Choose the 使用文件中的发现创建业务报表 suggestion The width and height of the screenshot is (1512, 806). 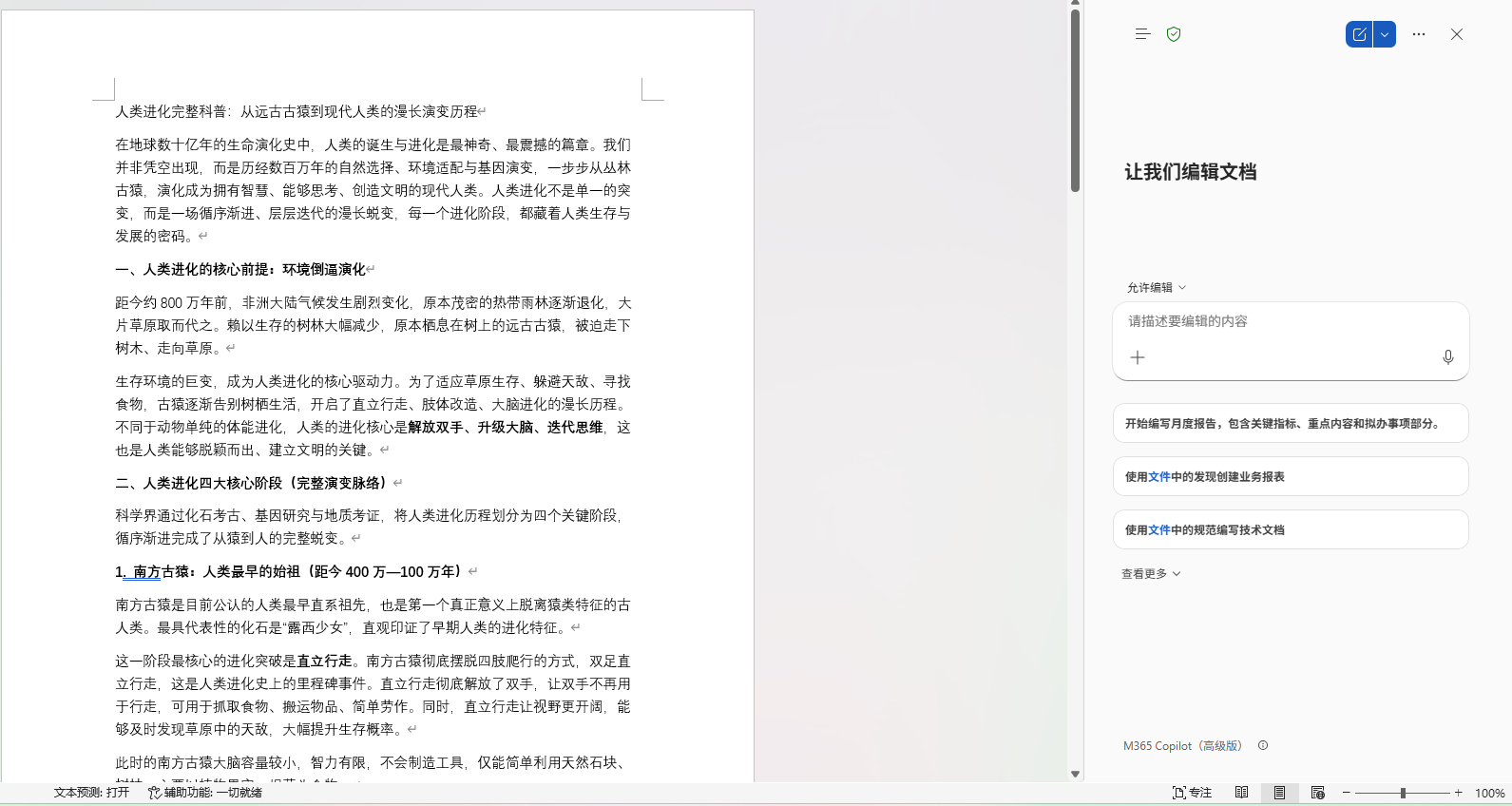coord(1291,476)
